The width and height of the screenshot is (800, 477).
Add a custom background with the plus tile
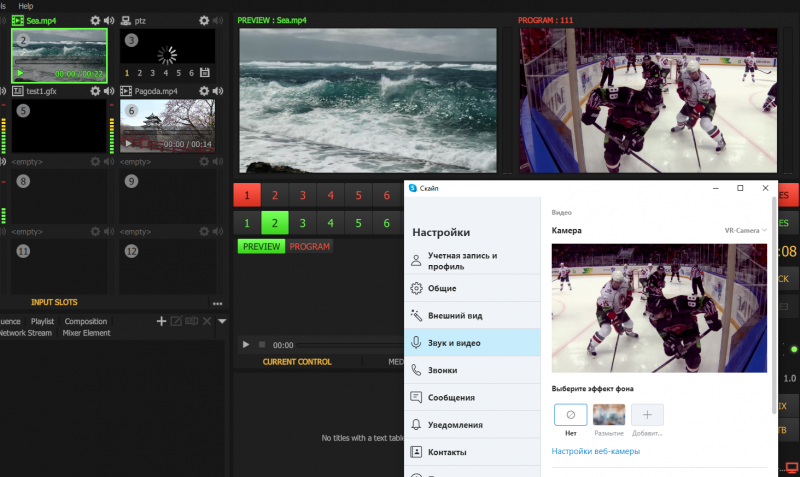647,415
